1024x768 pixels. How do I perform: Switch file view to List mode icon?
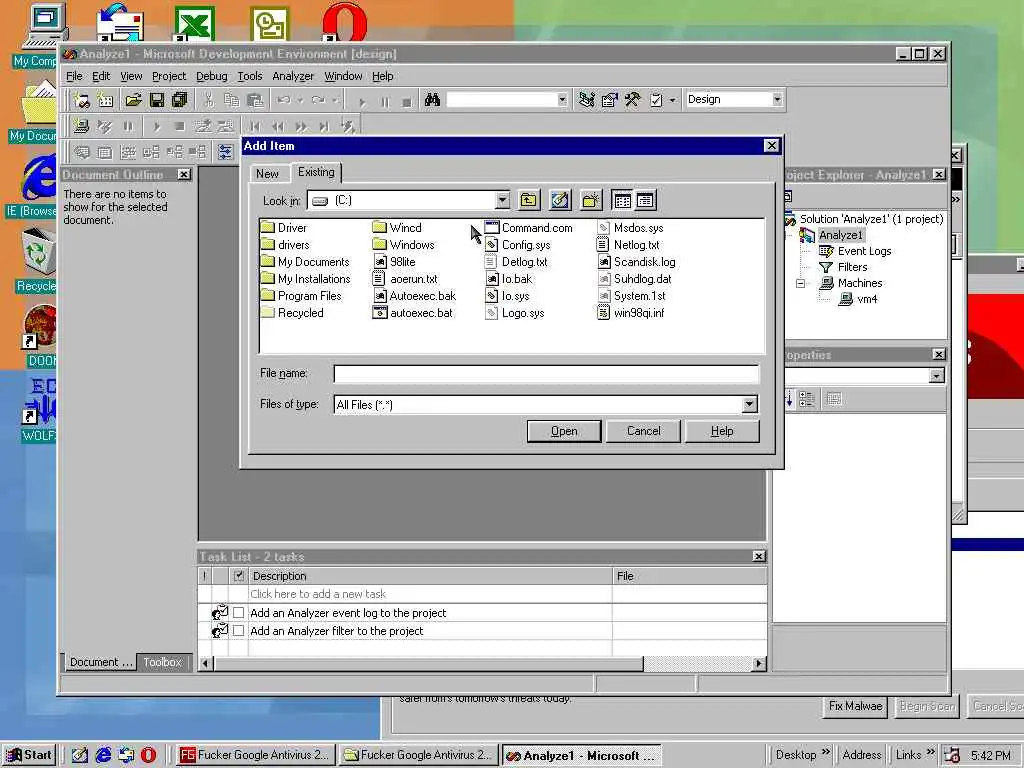622,200
